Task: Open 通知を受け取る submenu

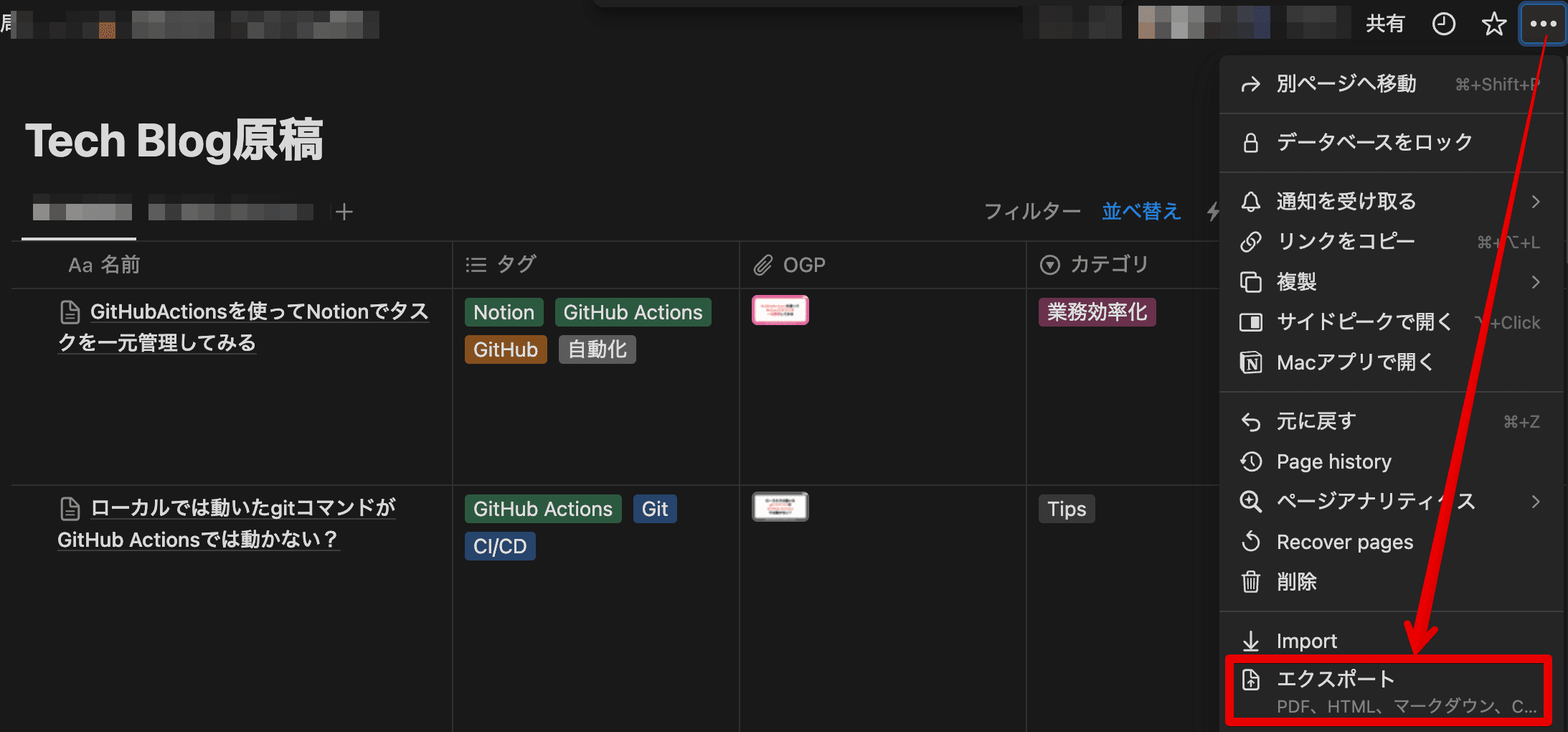Action: tap(1390, 201)
